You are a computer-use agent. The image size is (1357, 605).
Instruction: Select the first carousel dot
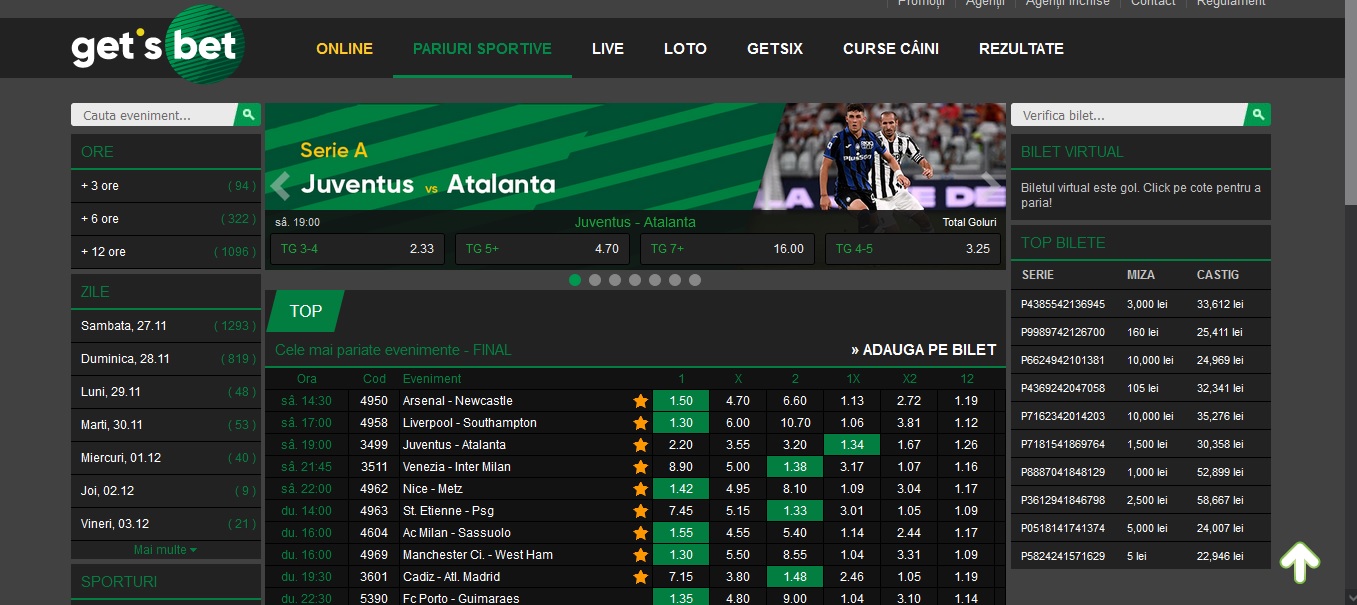pos(575,280)
